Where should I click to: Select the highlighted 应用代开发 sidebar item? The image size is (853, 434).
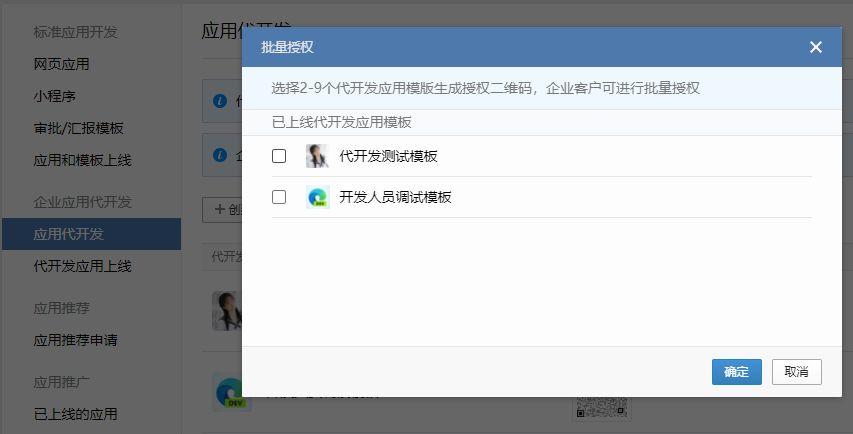coord(68,234)
